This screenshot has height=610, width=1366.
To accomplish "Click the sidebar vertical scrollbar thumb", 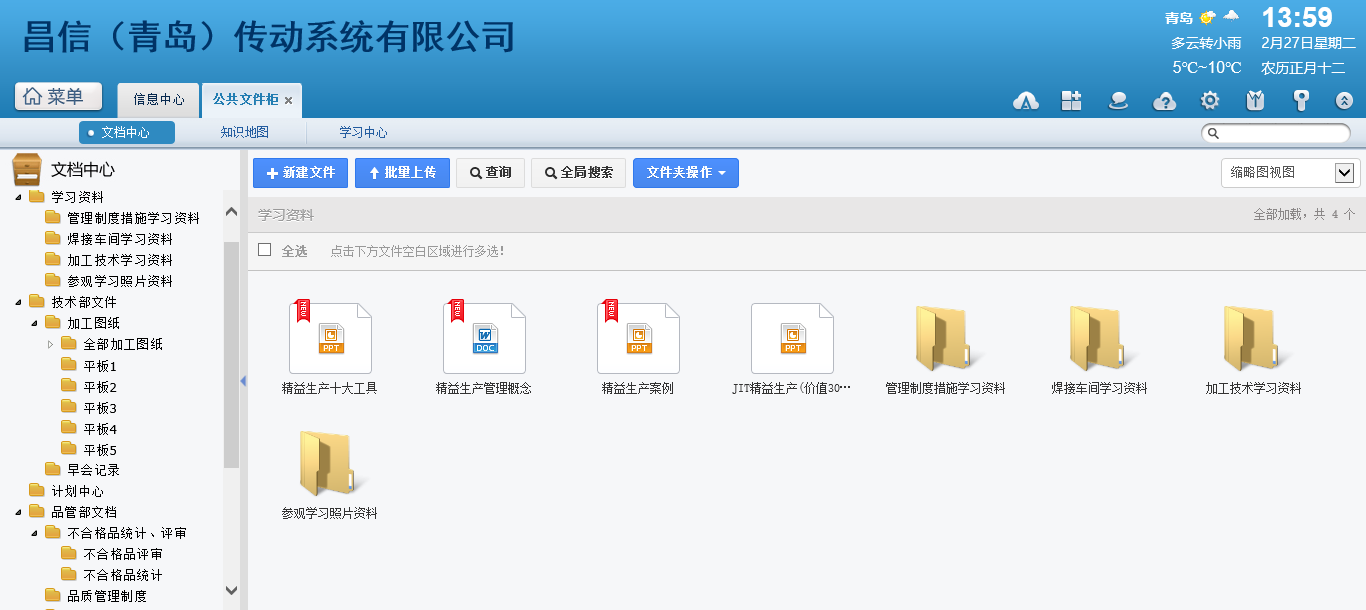I will pos(231,354).
